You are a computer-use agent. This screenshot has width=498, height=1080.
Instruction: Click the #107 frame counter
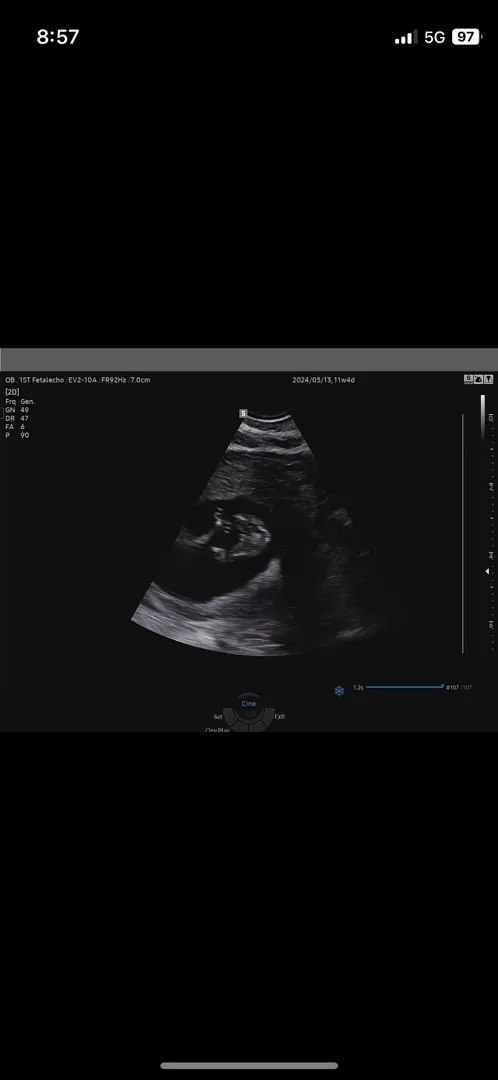pyautogui.click(x=453, y=687)
